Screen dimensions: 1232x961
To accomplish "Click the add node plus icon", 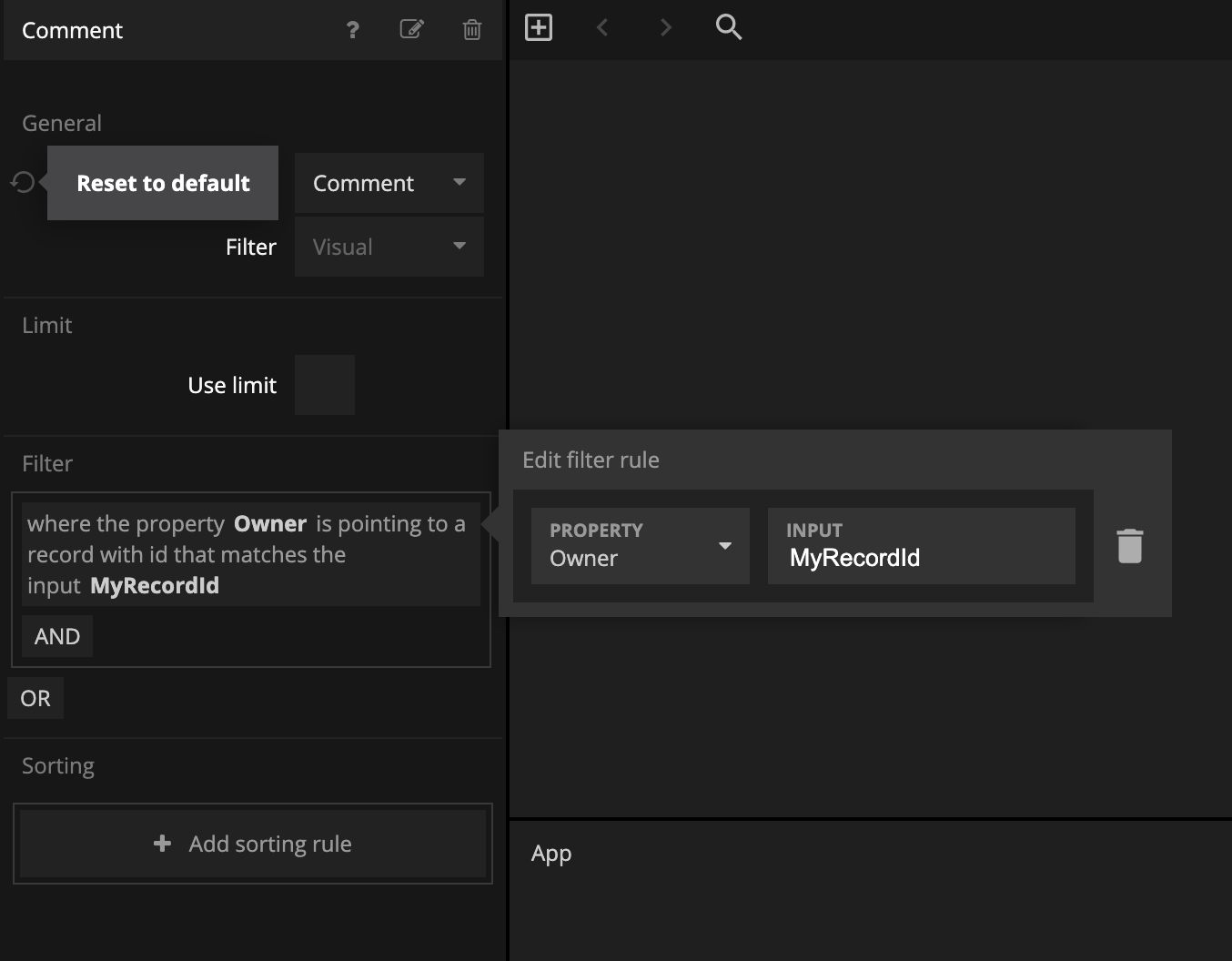I will click(x=539, y=27).
